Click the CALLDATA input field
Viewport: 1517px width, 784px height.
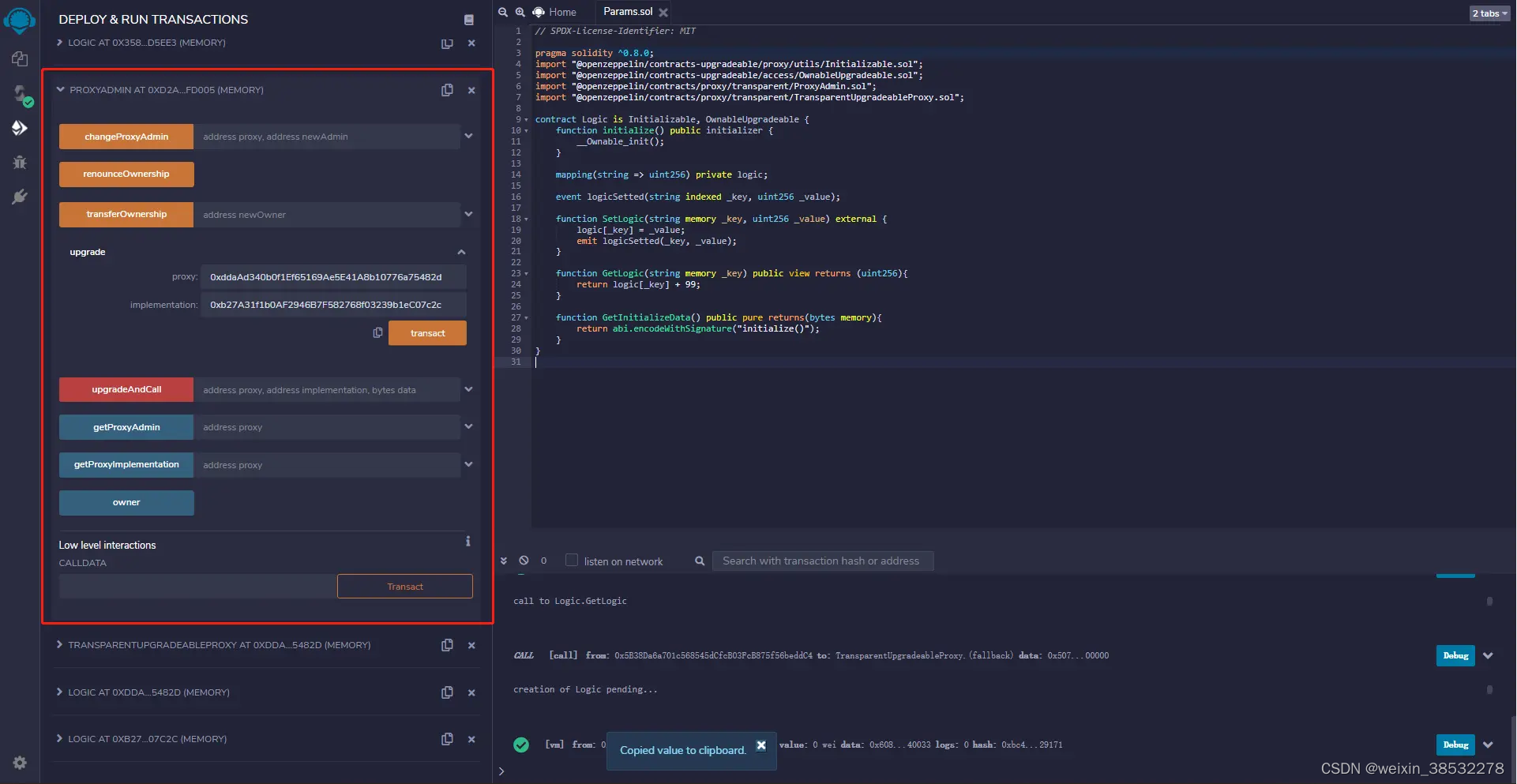(197, 587)
